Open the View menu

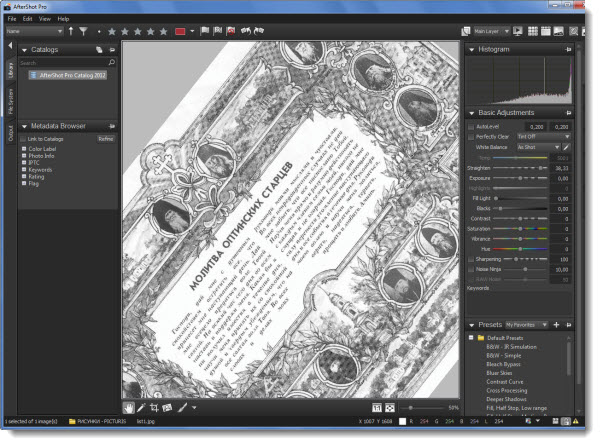(x=45, y=19)
